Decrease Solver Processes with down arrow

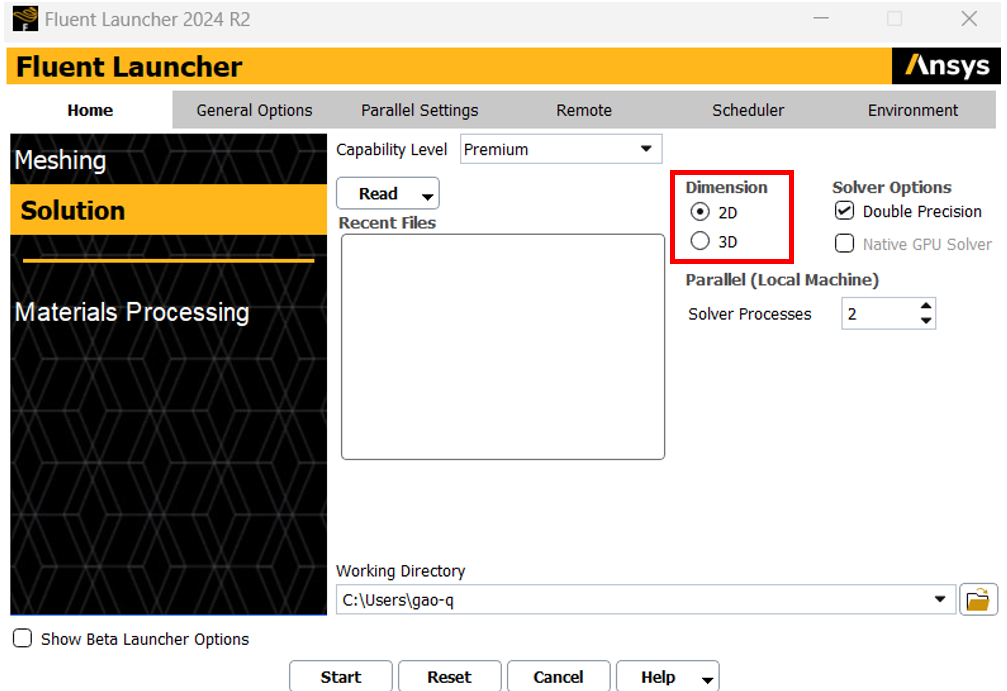click(925, 320)
